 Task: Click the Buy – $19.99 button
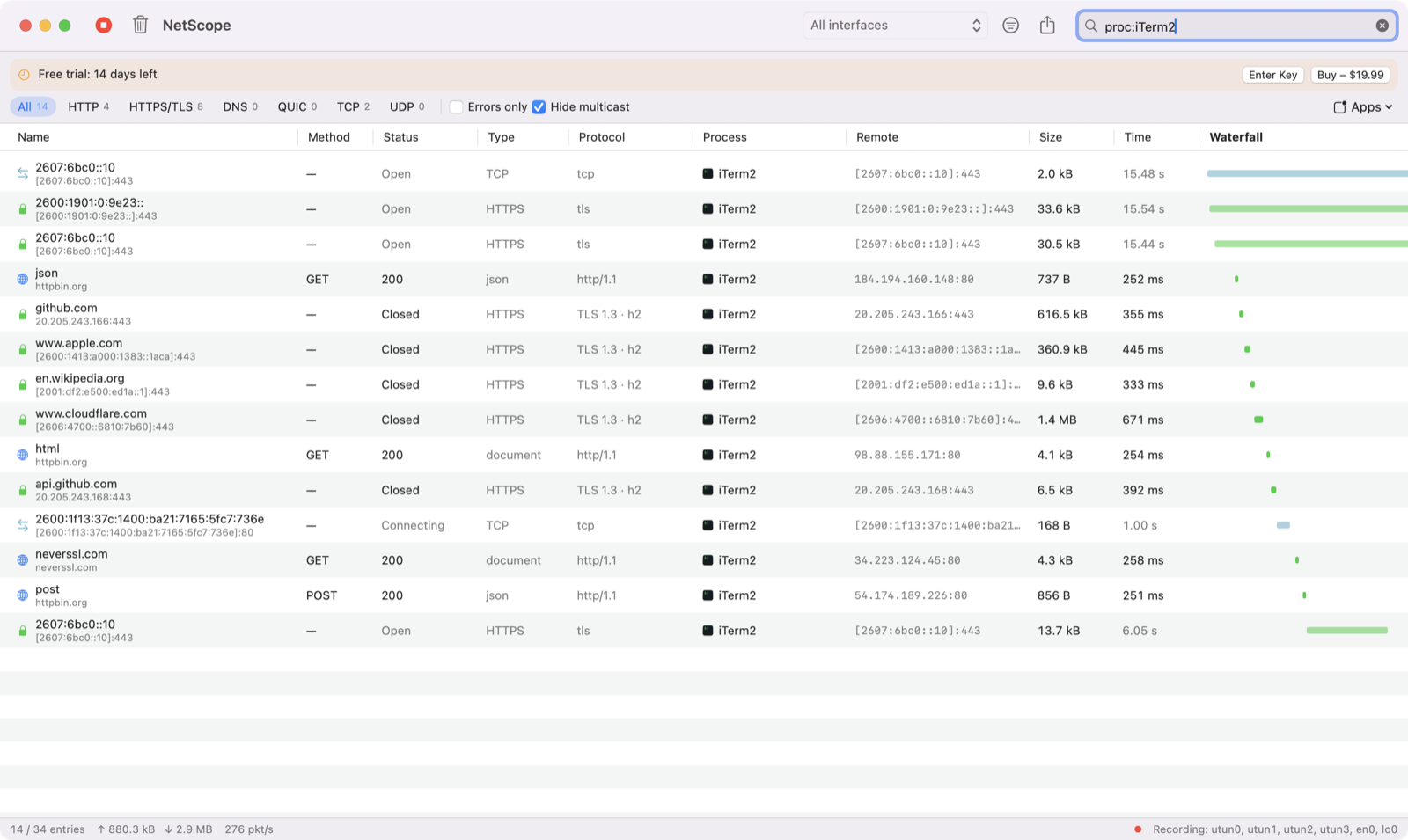pos(1351,75)
